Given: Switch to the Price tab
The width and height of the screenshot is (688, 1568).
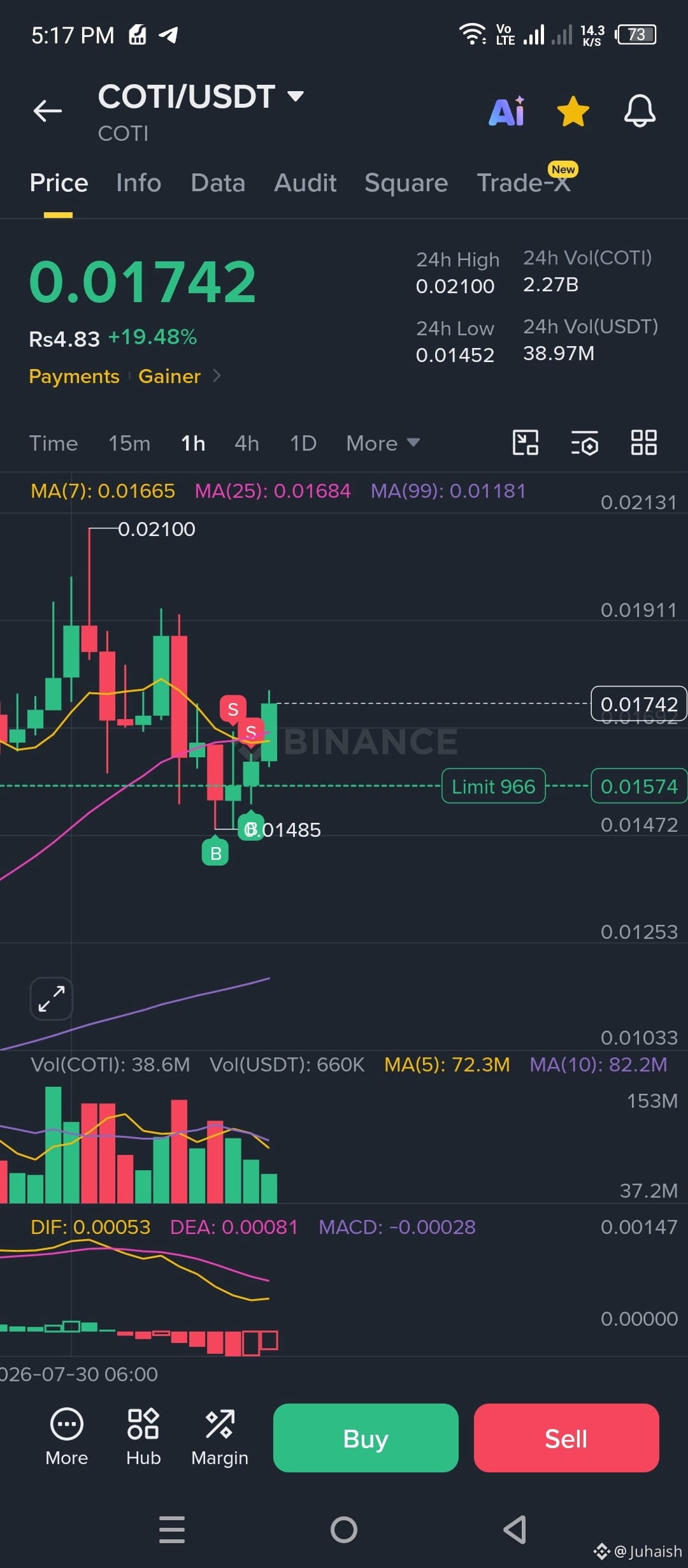Looking at the screenshot, I should [59, 183].
